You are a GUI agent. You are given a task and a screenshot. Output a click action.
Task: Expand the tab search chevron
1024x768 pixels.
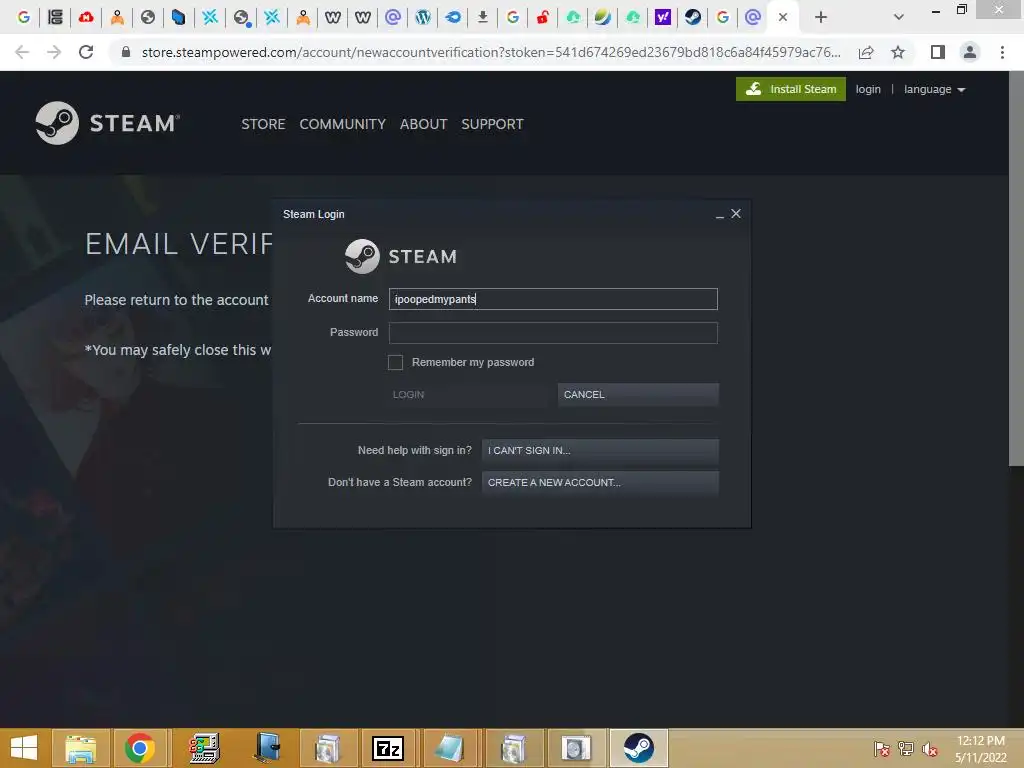point(899,18)
